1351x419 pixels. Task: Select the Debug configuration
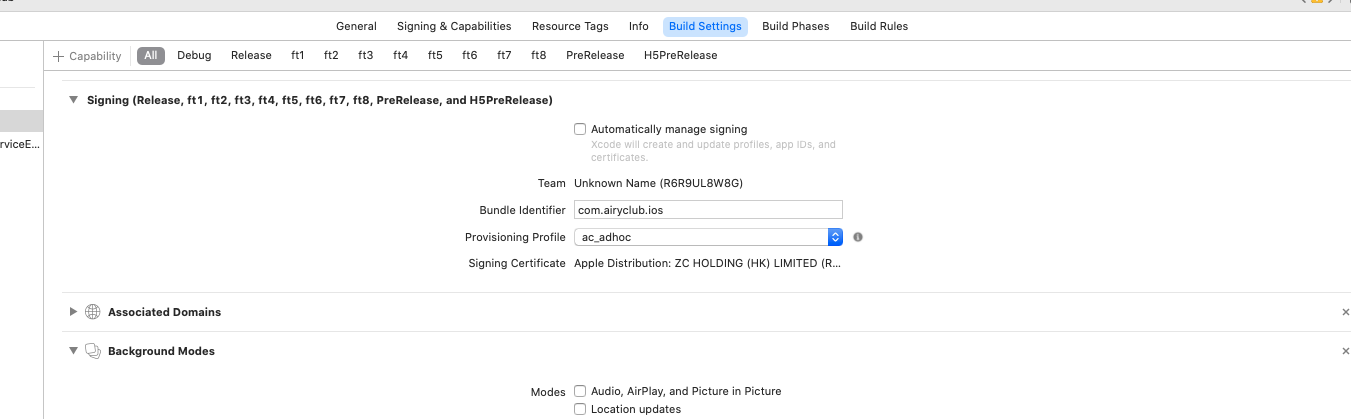tap(194, 55)
